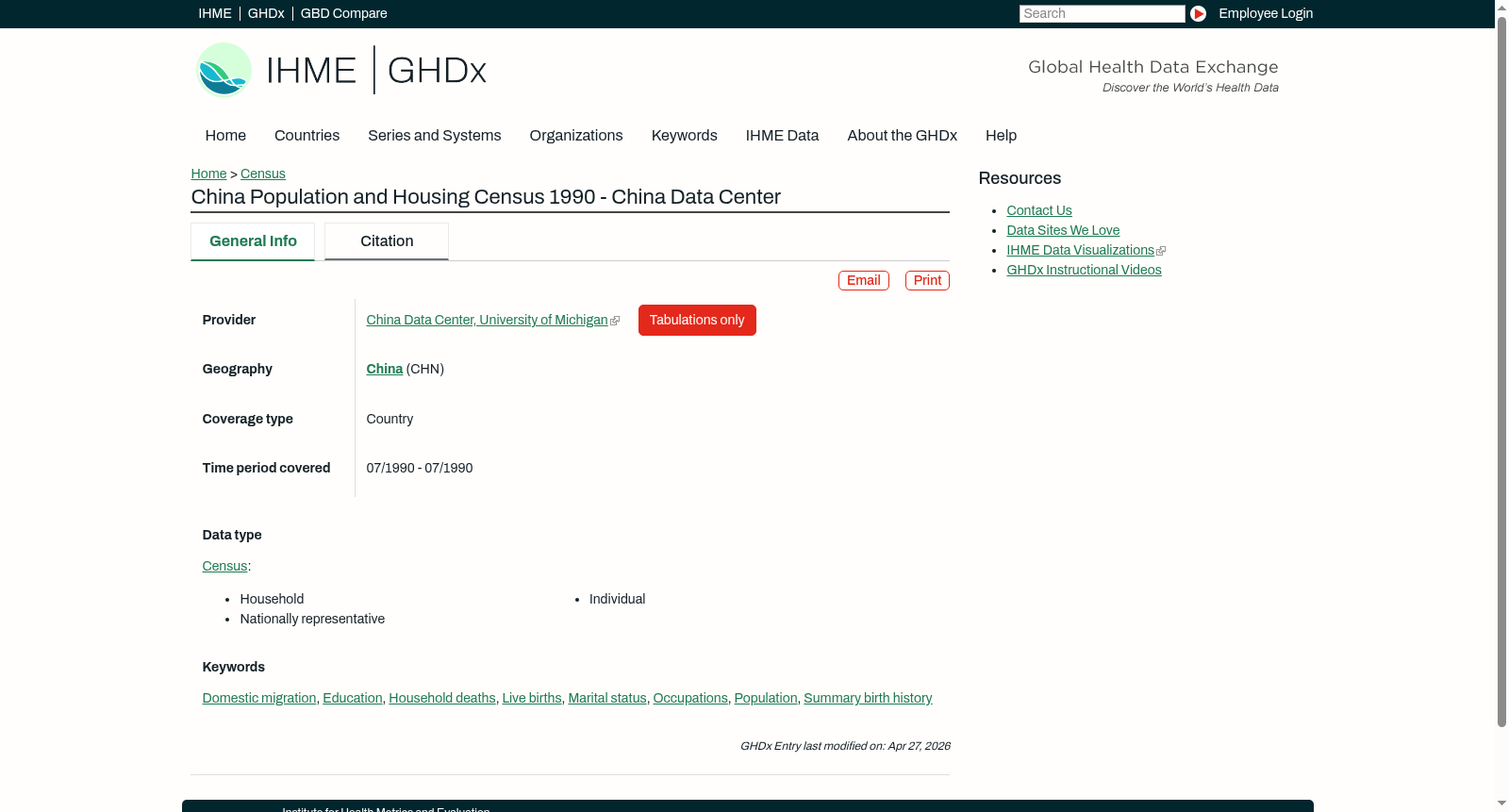Follow the Home breadcrumb link
The height and width of the screenshot is (812, 1509).
[208, 174]
